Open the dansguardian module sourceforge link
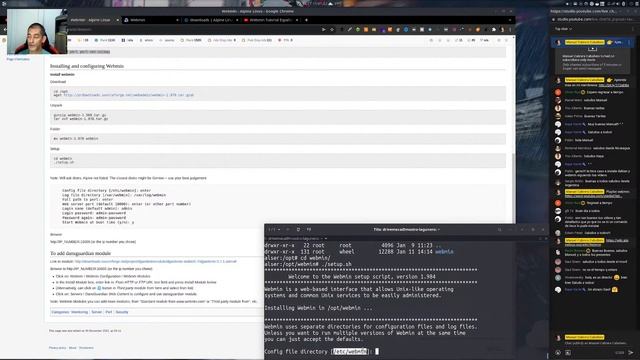 [156, 261]
